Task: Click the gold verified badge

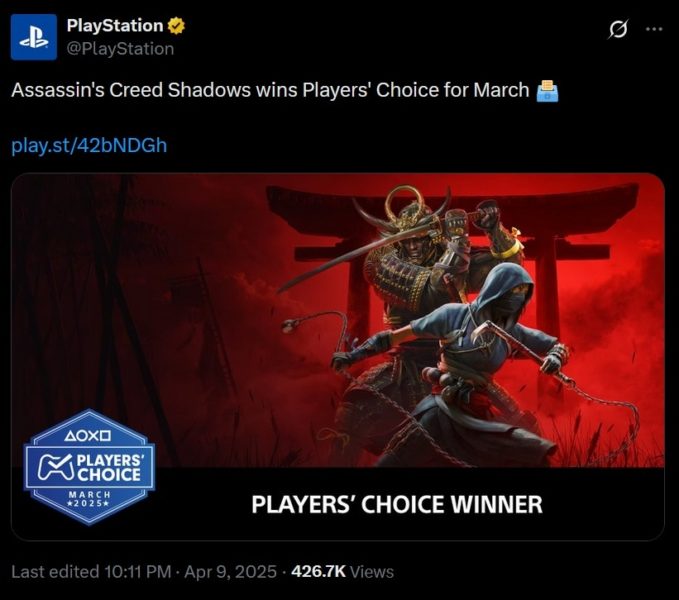Action: pyautogui.click(x=176, y=26)
